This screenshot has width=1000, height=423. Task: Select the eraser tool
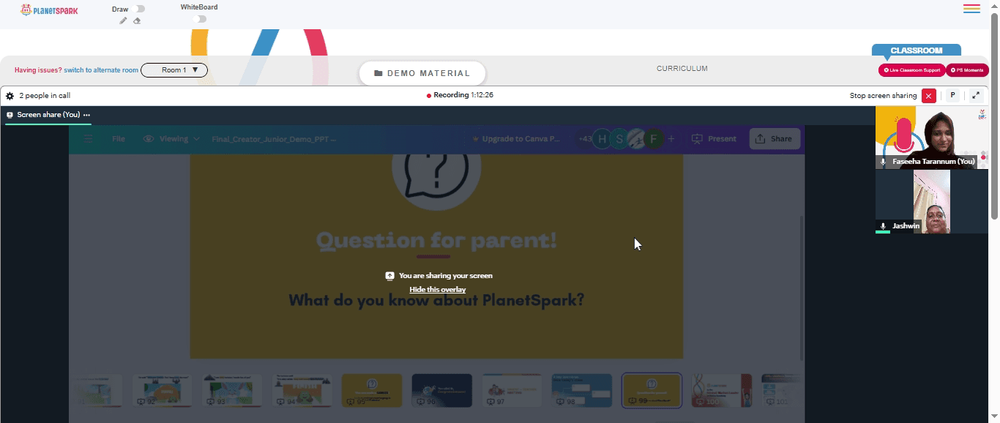point(136,20)
